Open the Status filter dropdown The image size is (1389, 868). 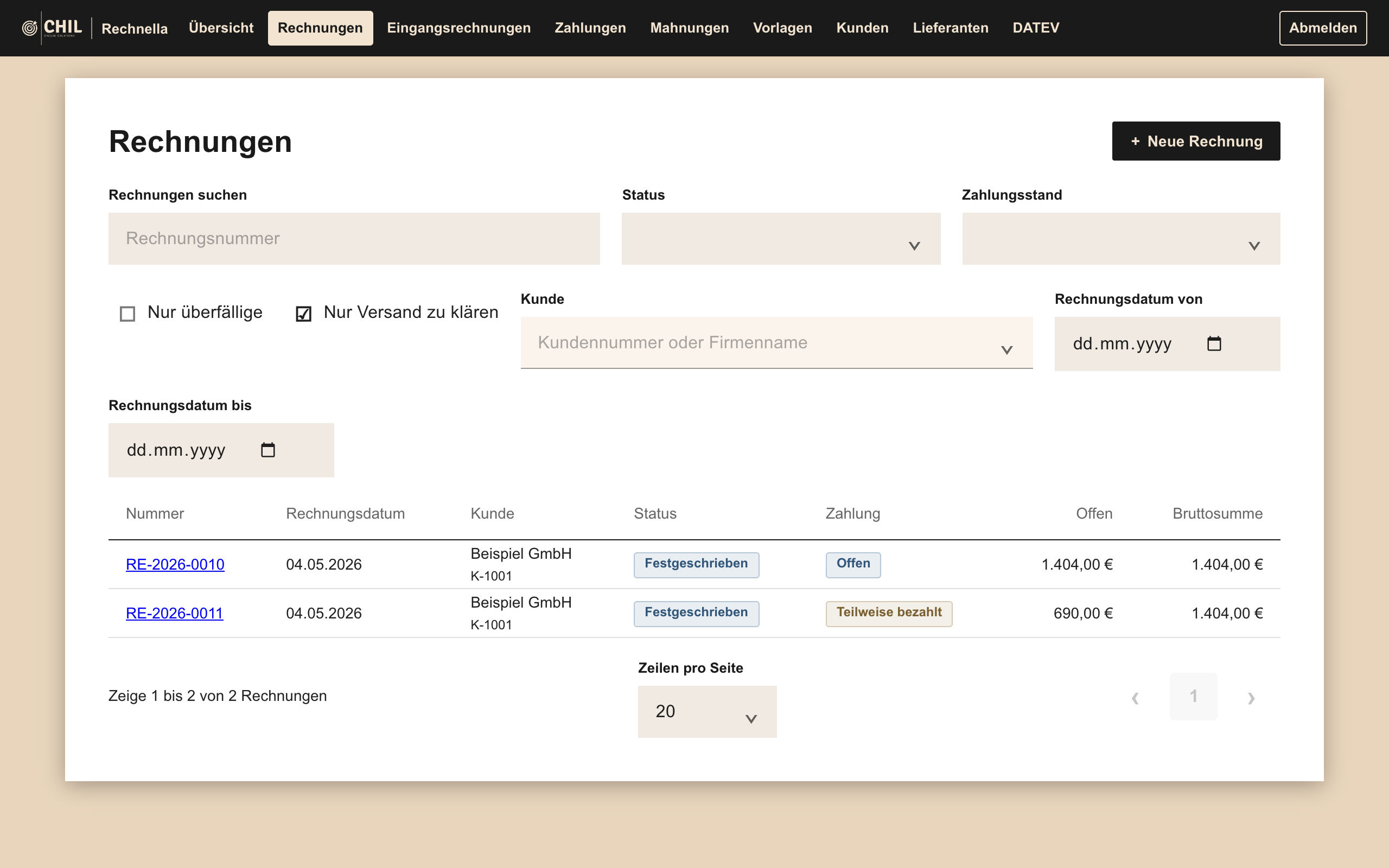coord(781,239)
